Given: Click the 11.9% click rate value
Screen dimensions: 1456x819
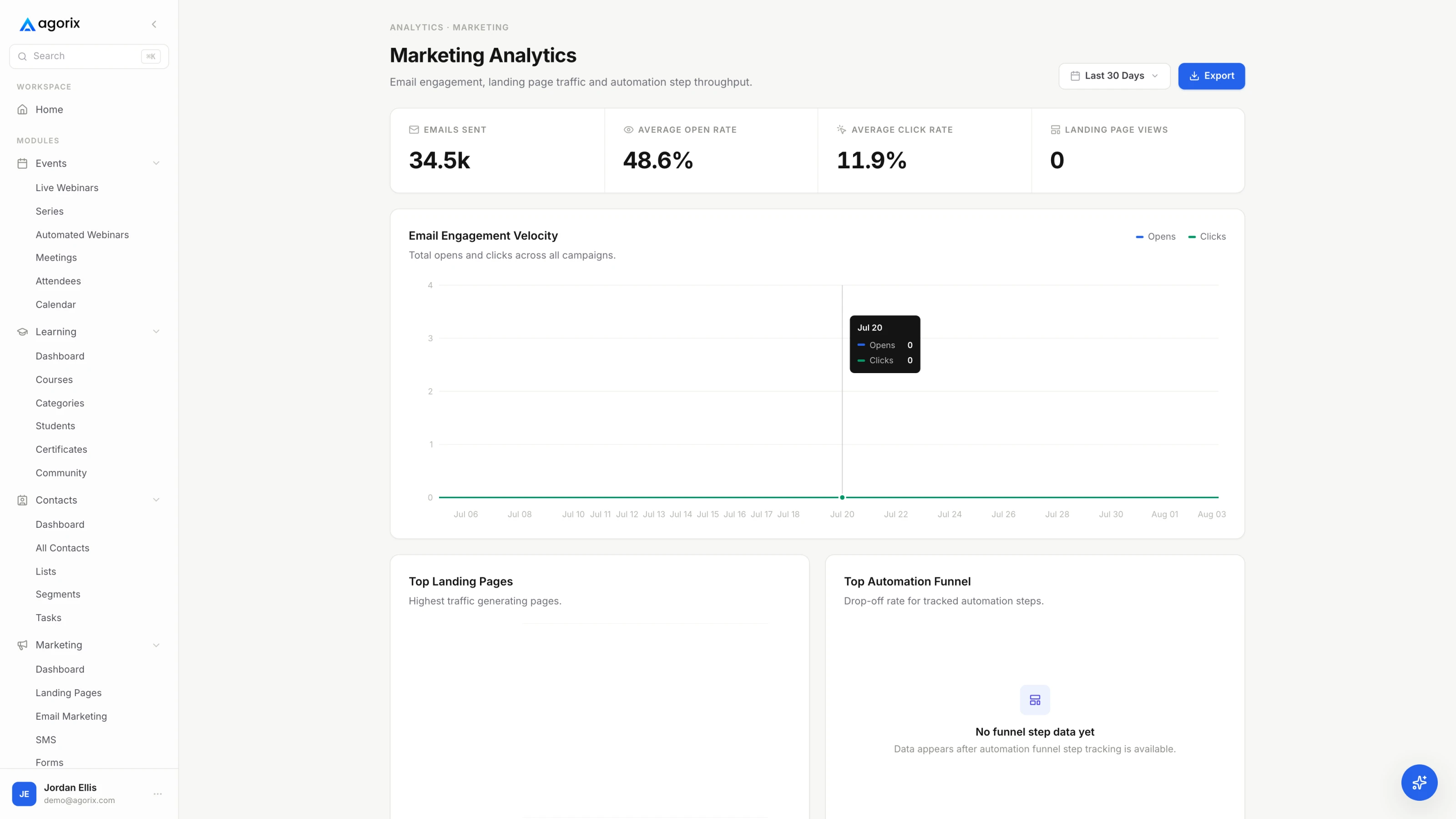Looking at the screenshot, I should [x=872, y=160].
